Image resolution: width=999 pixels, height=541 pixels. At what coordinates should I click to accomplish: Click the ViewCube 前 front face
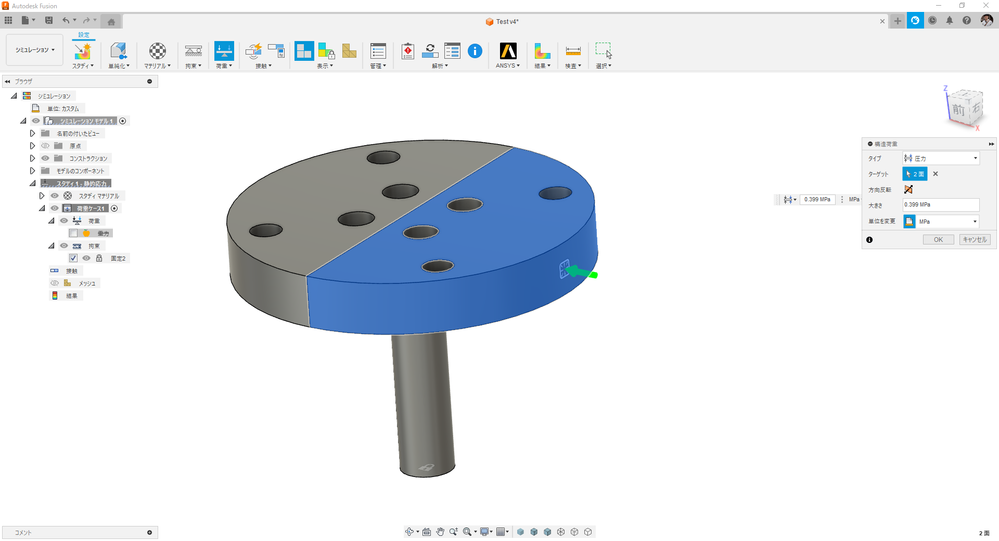(x=958, y=110)
